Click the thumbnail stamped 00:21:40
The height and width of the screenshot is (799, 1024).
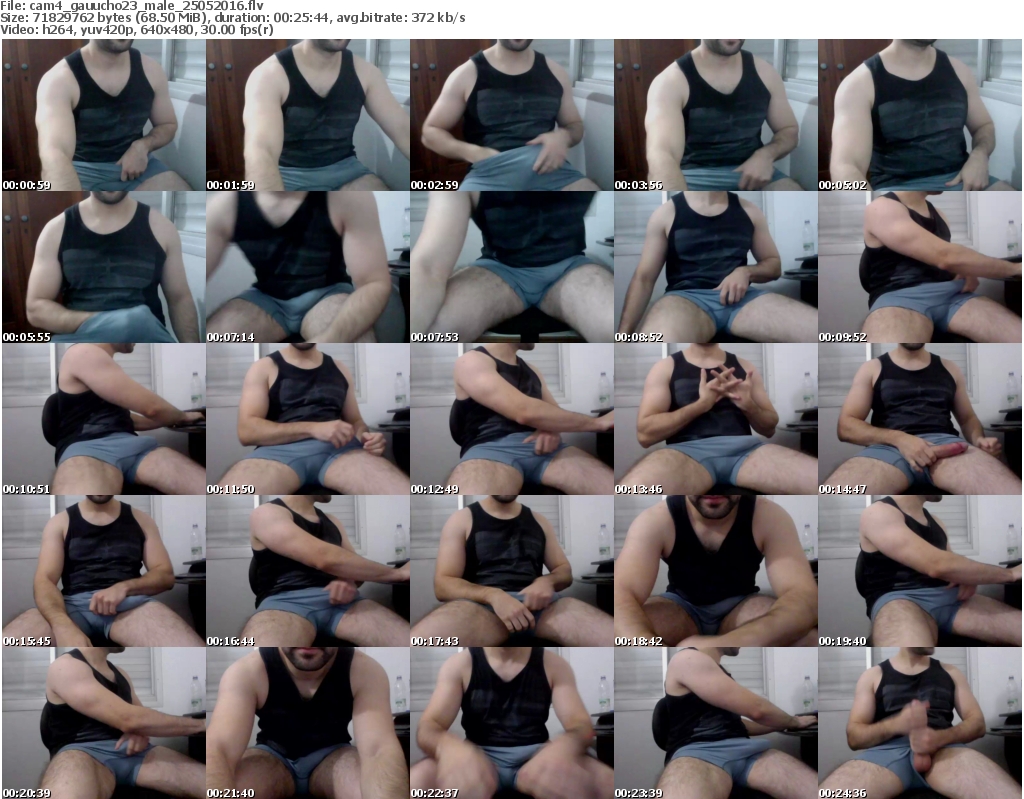click(x=308, y=723)
